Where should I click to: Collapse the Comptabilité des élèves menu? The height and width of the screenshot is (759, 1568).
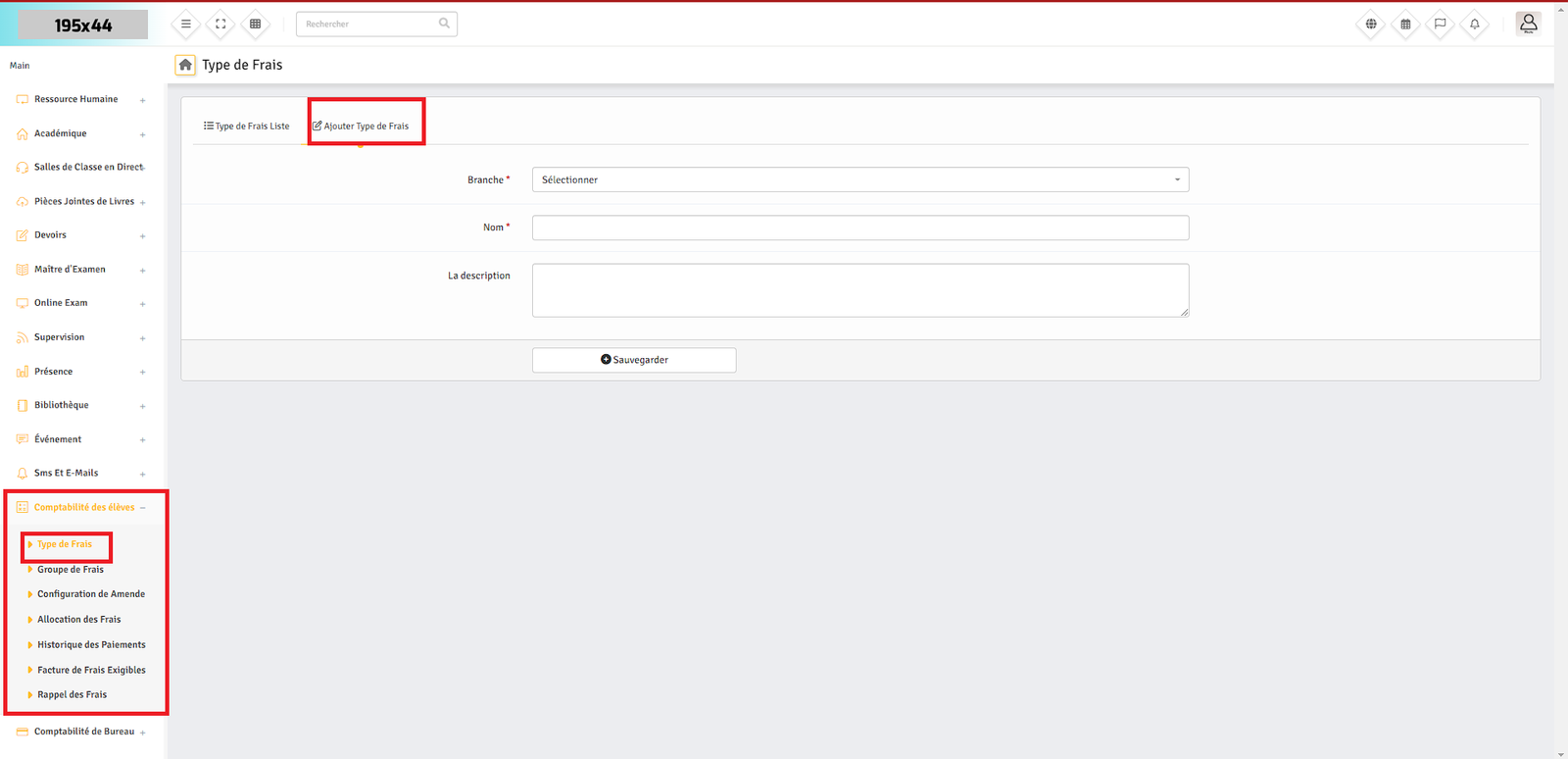84,507
